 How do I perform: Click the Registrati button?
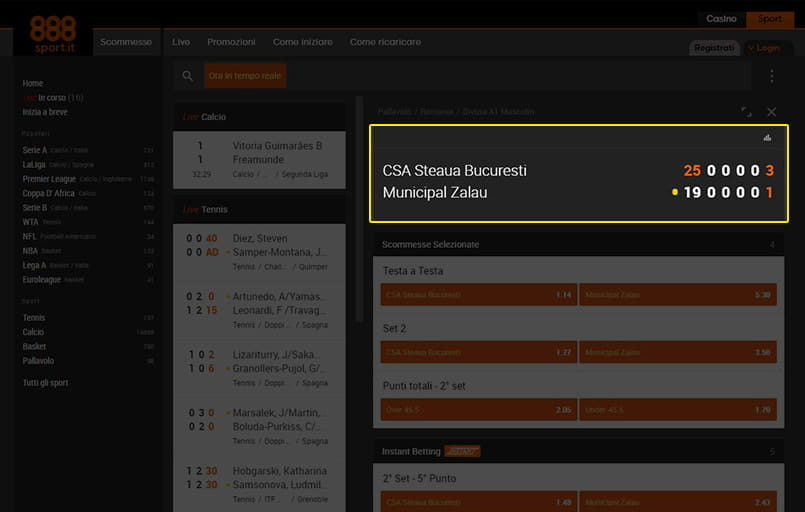click(x=714, y=48)
